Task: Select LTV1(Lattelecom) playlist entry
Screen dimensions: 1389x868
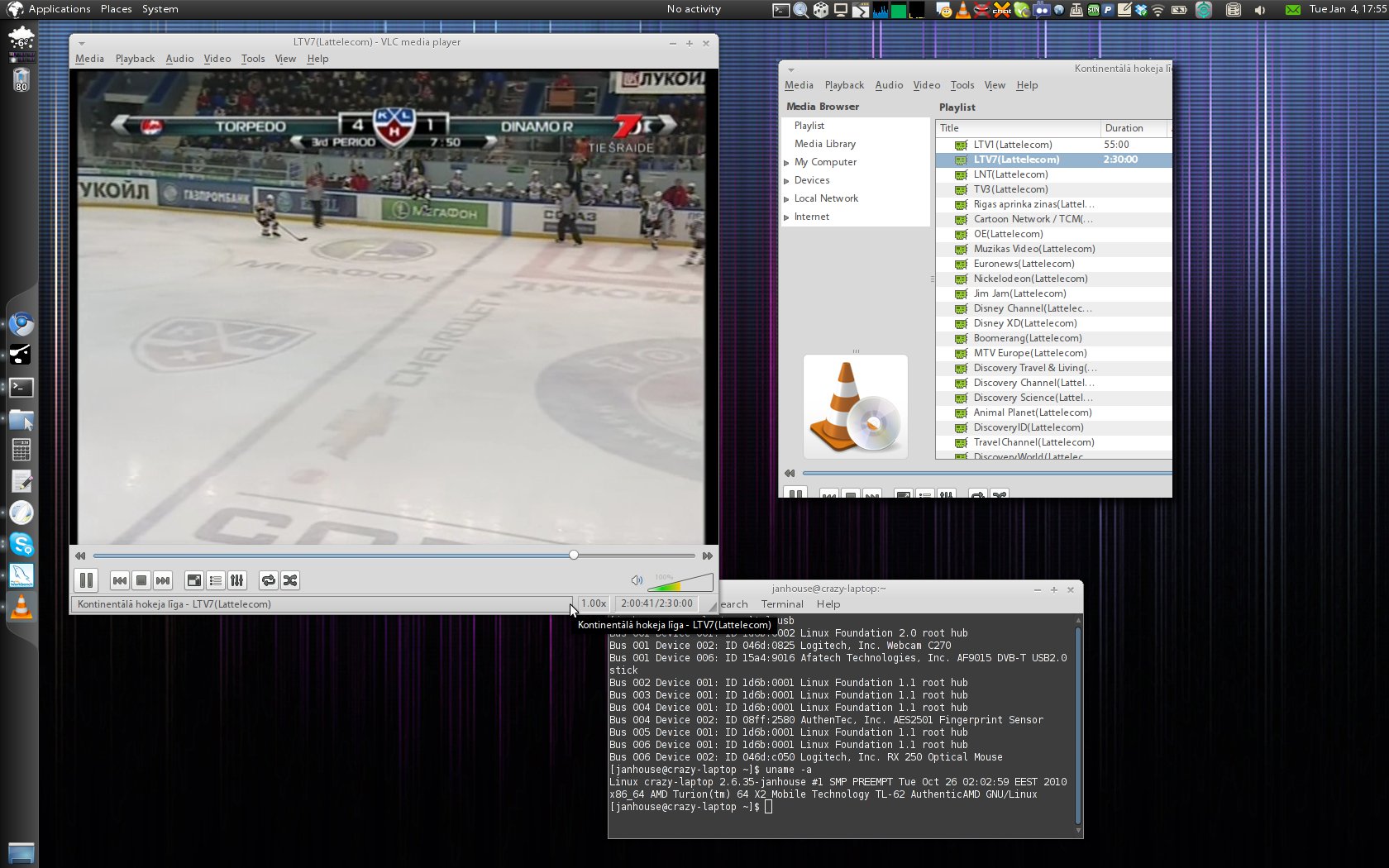Action: (x=1053, y=145)
